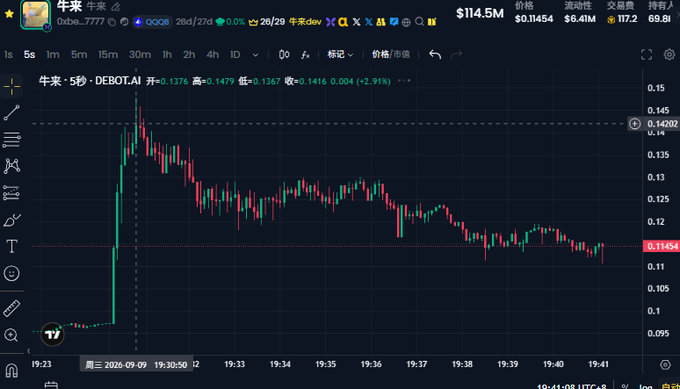Enter fullscreen chart mode
This screenshot has height=389, width=680.
pyautogui.click(x=646, y=55)
